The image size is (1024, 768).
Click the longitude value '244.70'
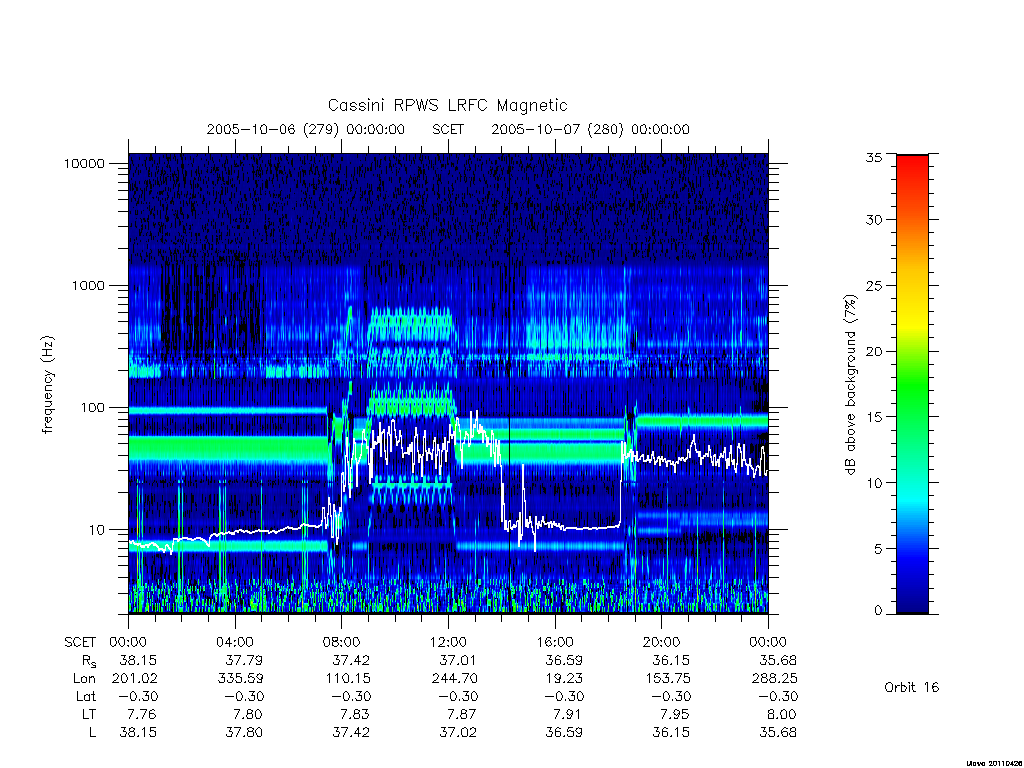(455, 679)
